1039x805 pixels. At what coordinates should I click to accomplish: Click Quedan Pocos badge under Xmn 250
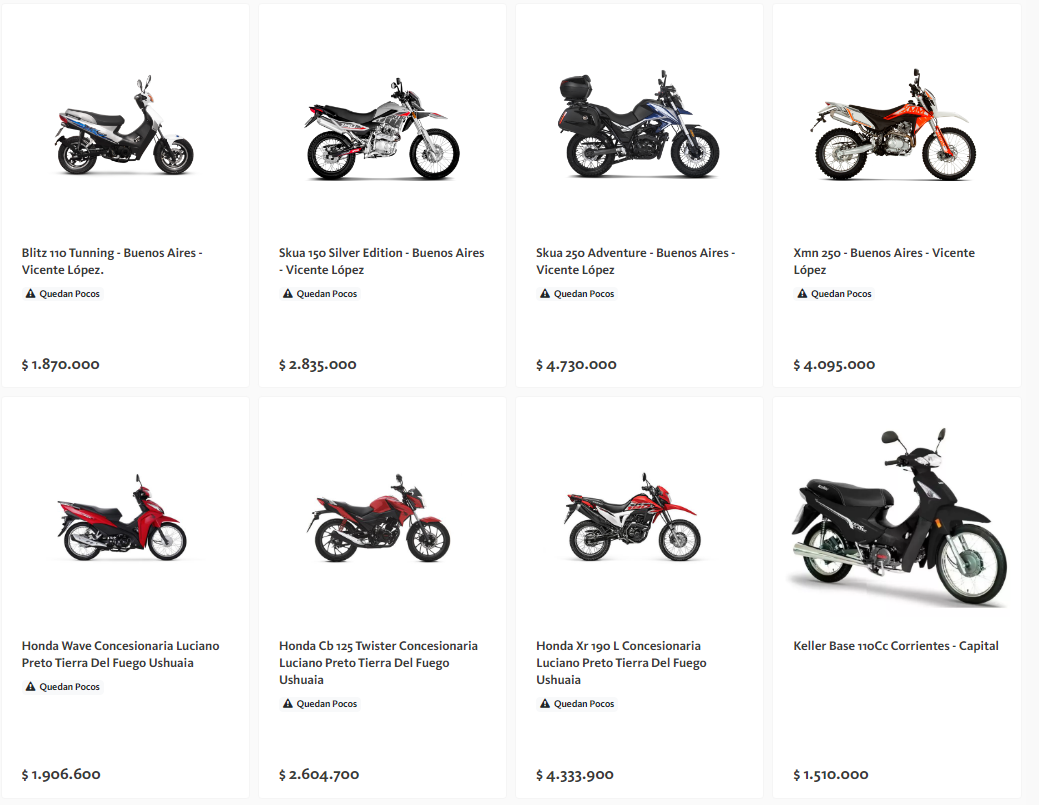(x=835, y=294)
